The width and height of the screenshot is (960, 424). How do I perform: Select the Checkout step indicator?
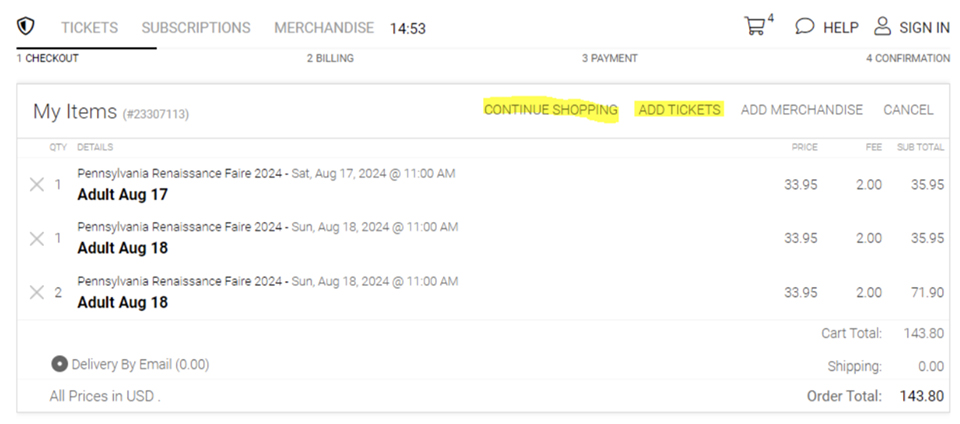click(47, 58)
